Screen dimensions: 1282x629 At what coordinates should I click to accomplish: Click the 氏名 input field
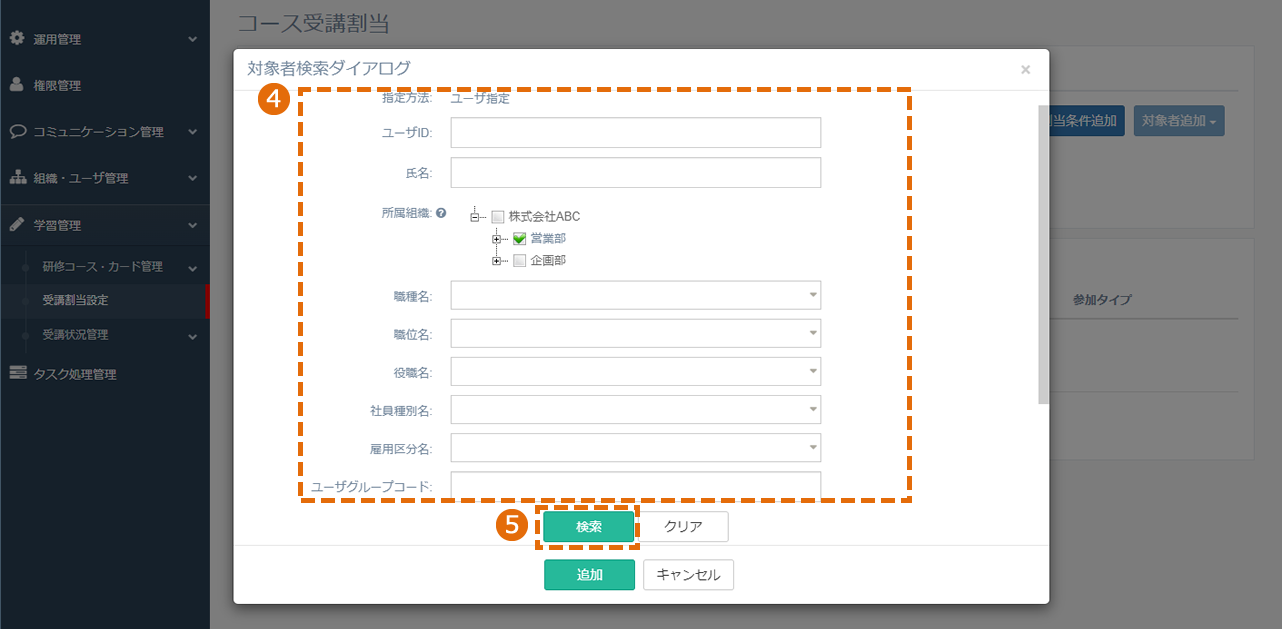point(636,172)
